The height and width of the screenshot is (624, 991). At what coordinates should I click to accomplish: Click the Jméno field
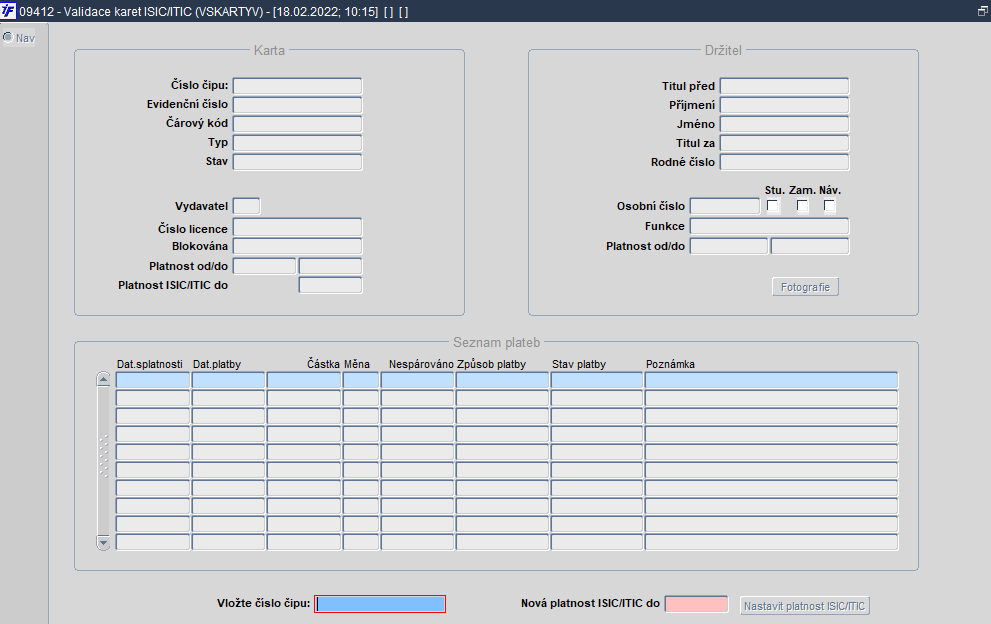pyautogui.click(x=784, y=124)
